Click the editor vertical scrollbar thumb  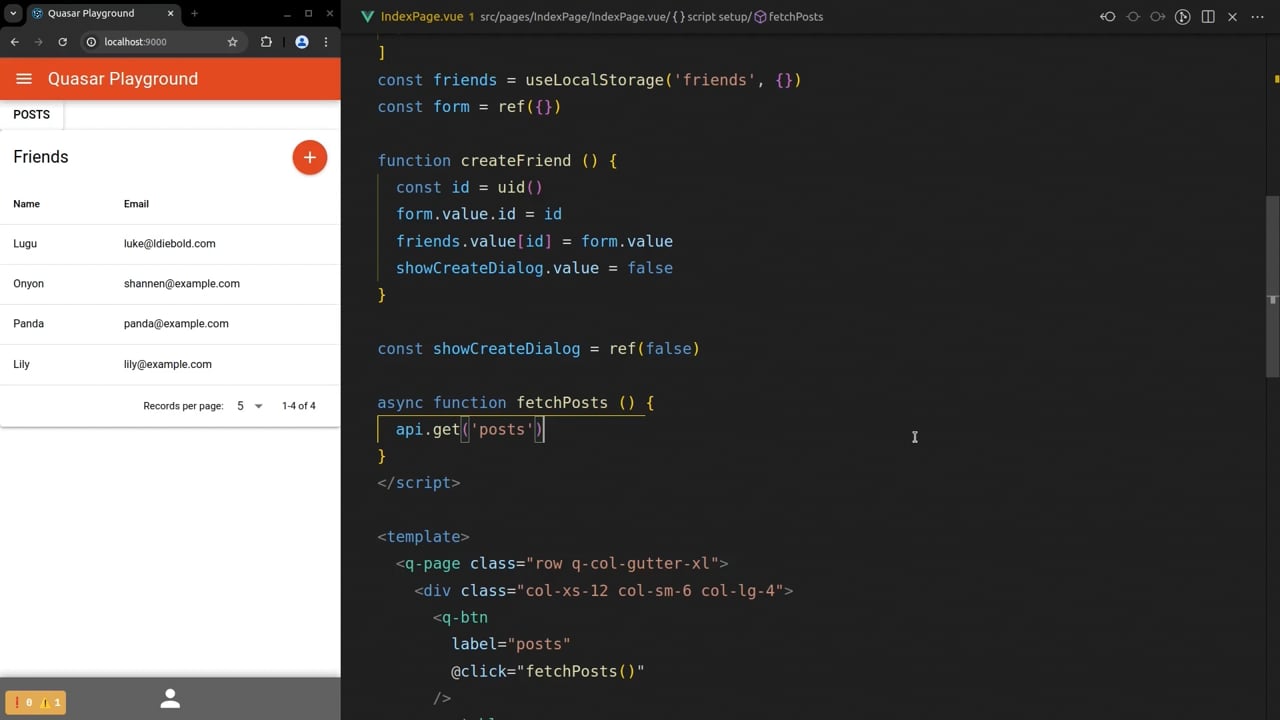point(1273,286)
